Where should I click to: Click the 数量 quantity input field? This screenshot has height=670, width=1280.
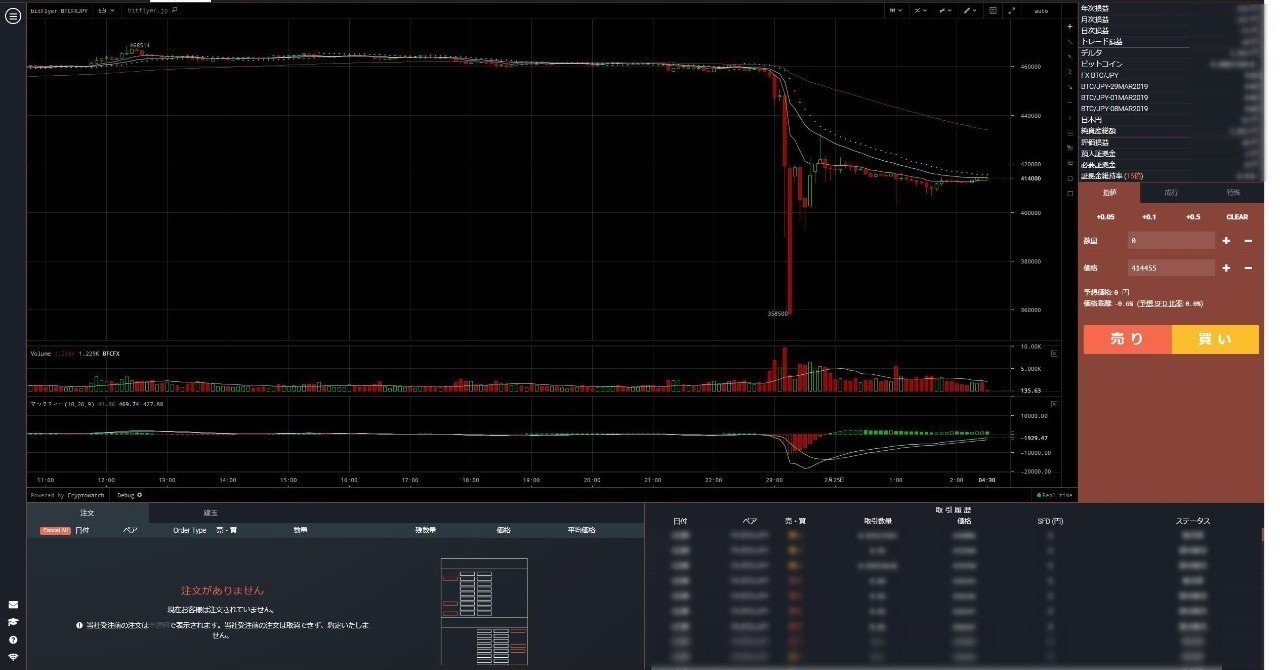point(1170,240)
